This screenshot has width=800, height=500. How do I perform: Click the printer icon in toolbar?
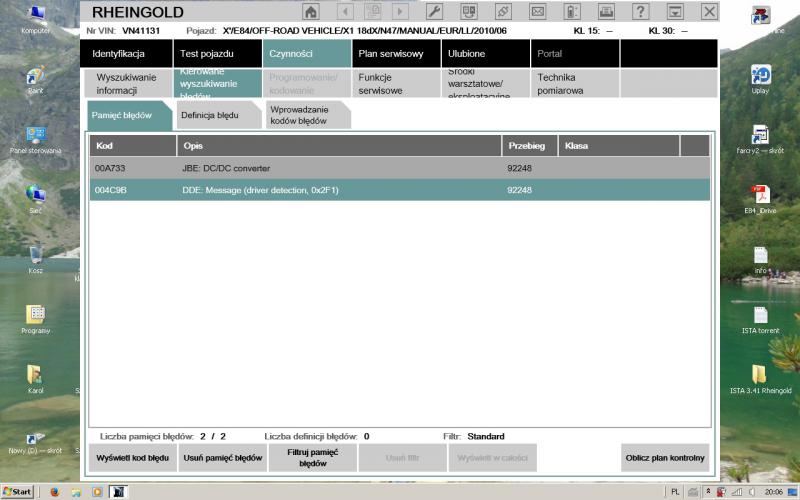606,12
